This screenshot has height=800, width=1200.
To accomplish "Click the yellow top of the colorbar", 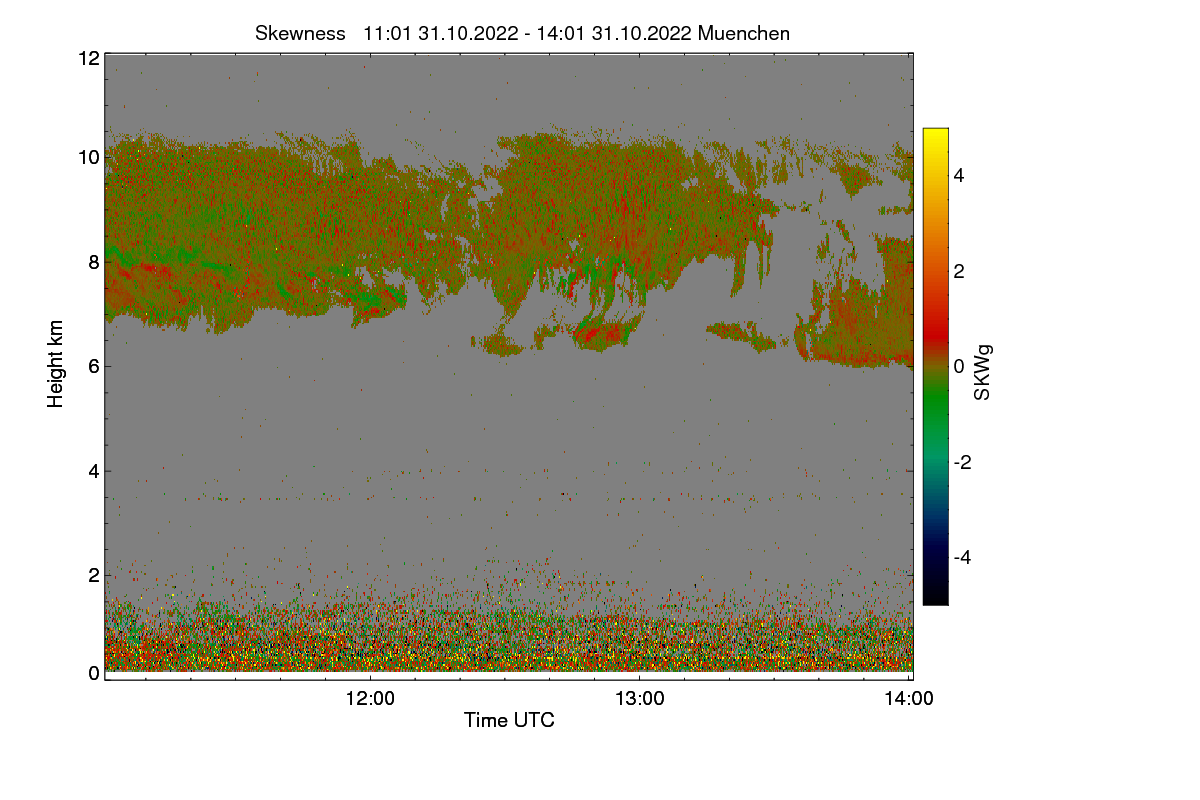I will tap(935, 137).
